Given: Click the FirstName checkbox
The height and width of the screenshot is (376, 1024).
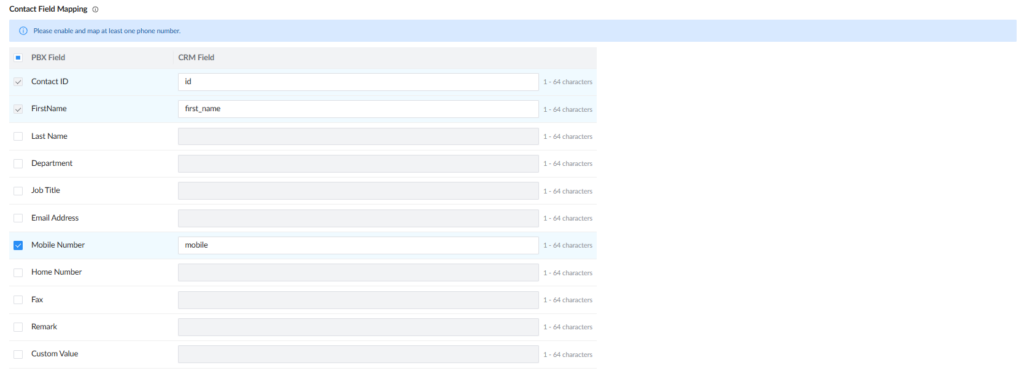Looking at the screenshot, I should point(18,109).
